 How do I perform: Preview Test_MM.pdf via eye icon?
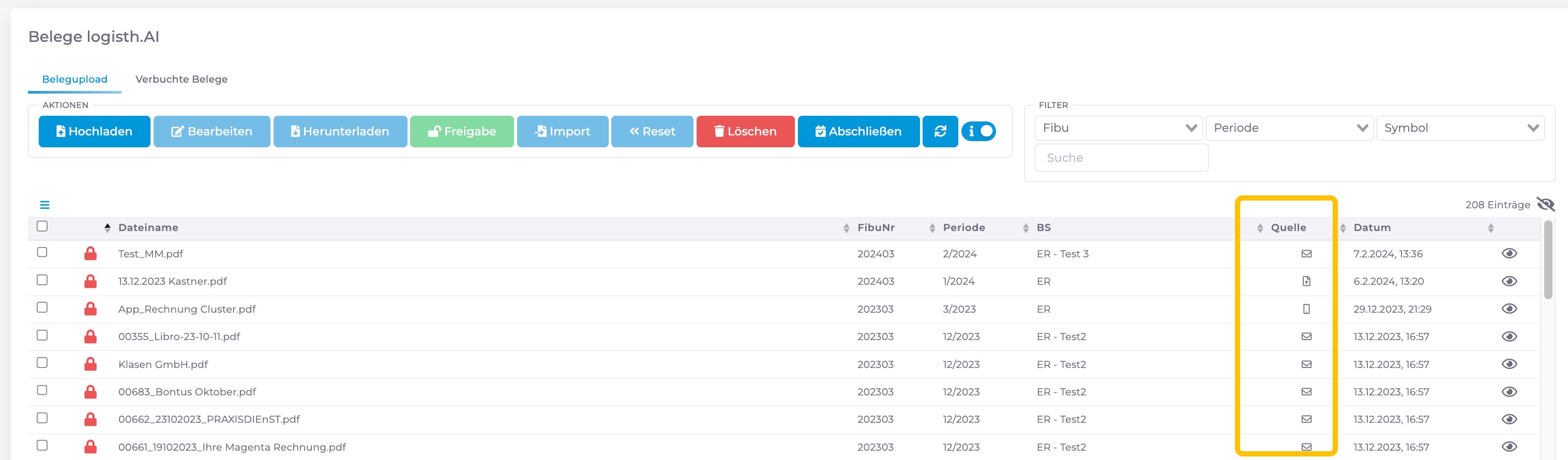tap(1509, 254)
